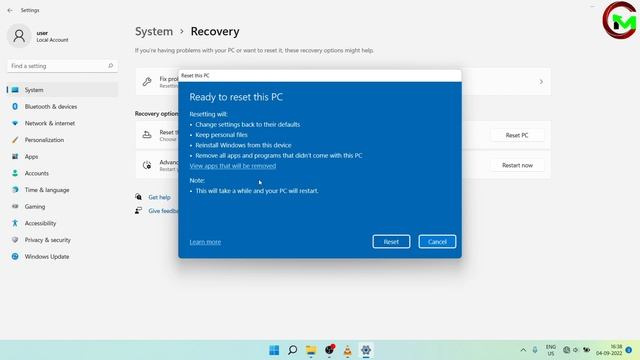The height and width of the screenshot is (360, 640).
Task: Open Privacy & security settings
Action: [62, 240]
